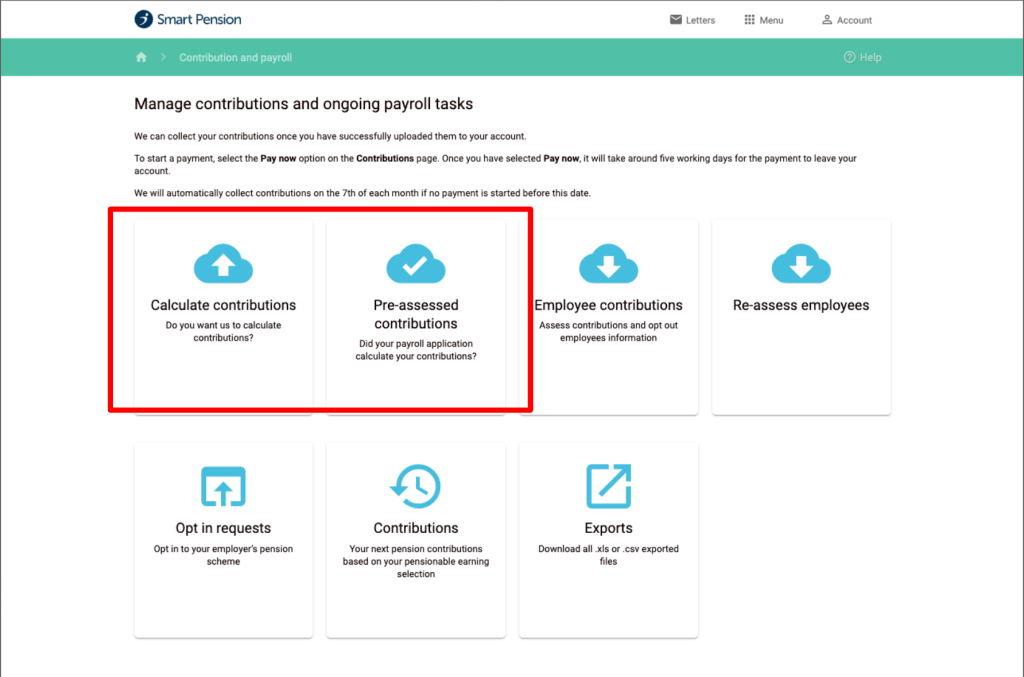
Task: Open Help in the green bar
Action: click(862, 58)
